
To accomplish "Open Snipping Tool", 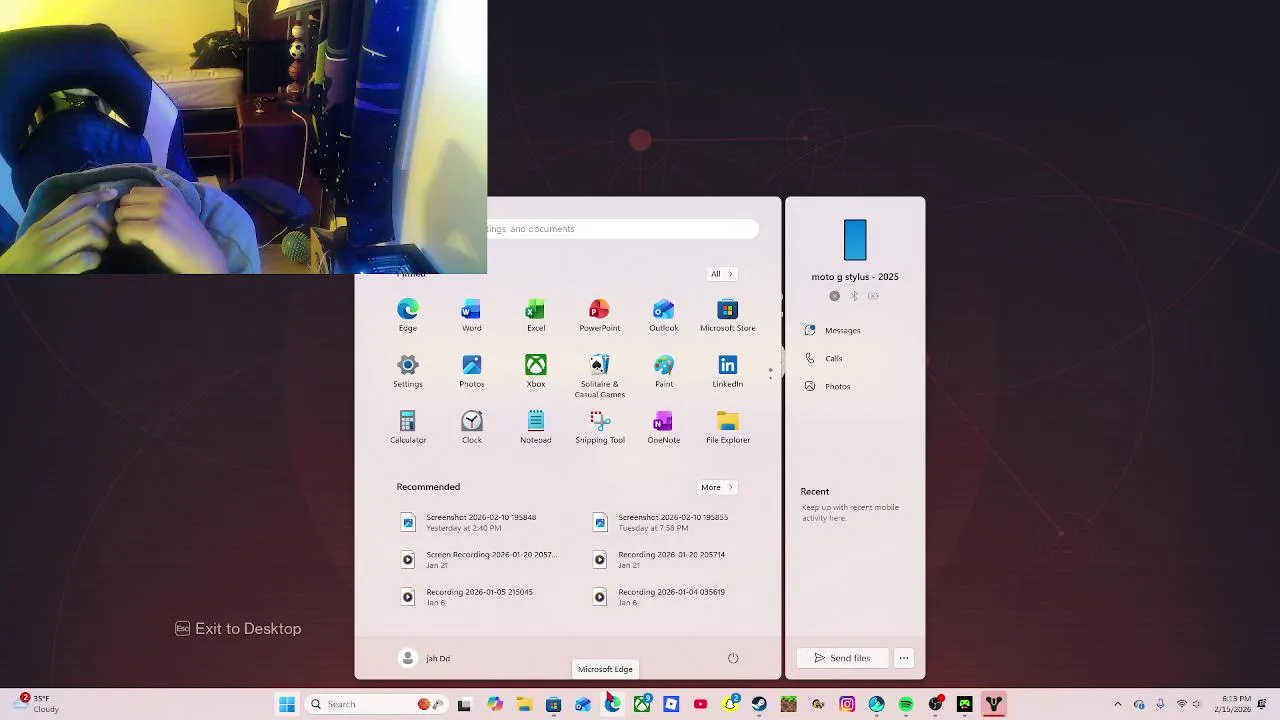I will (599, 428).
